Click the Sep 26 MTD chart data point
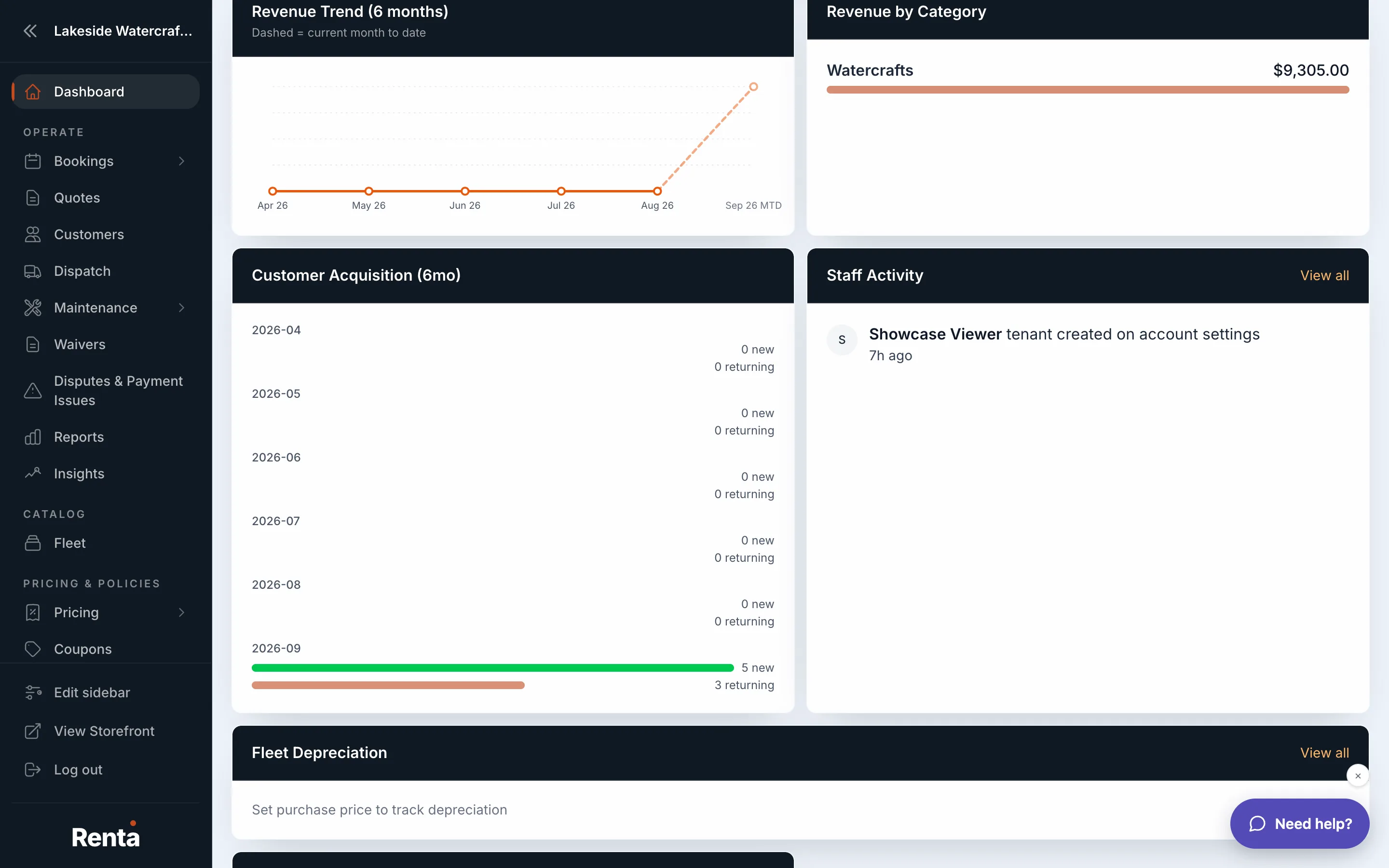Image resolution: width=1389 pixels, height=868 pixels. tap(753, 87)
